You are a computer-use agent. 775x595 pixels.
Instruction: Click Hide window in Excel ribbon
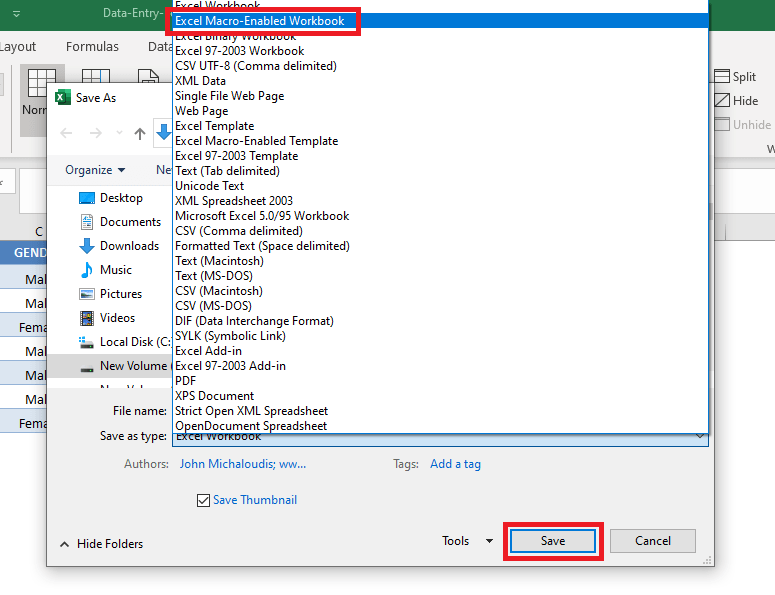[736, 100]
